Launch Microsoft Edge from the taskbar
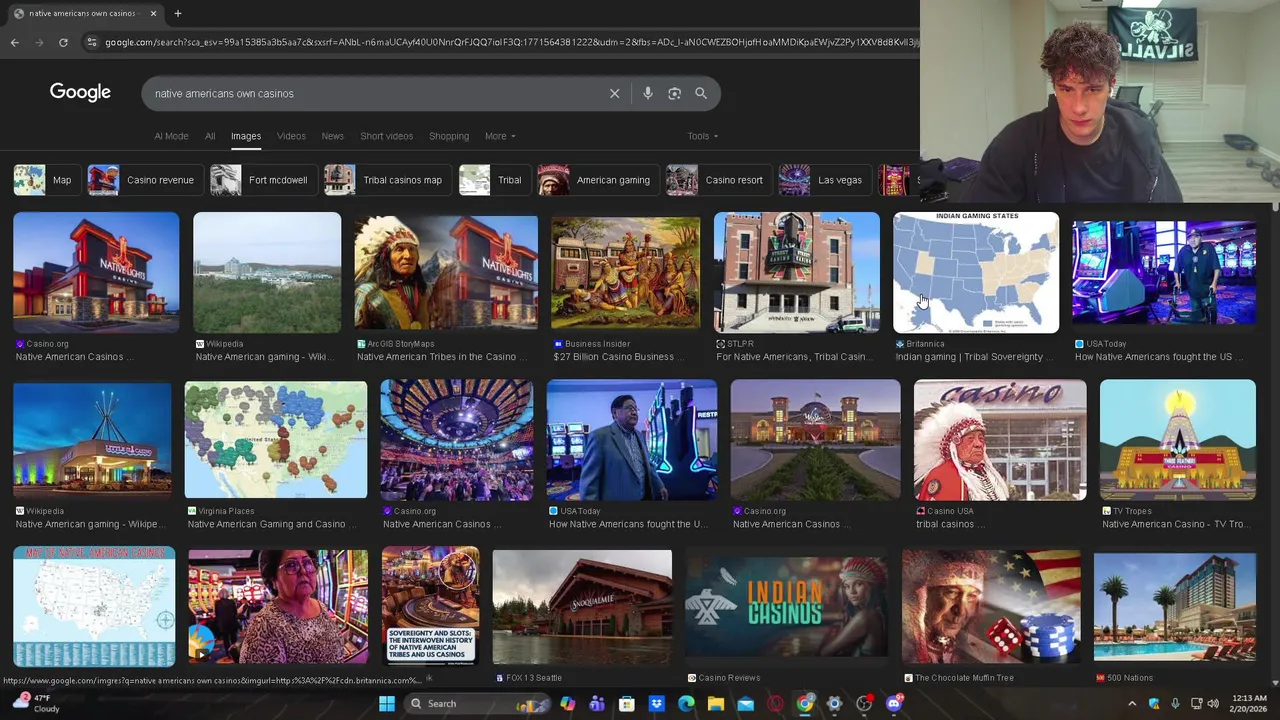The width and height of the screenshot is (1280, 720). click(686, 703)
